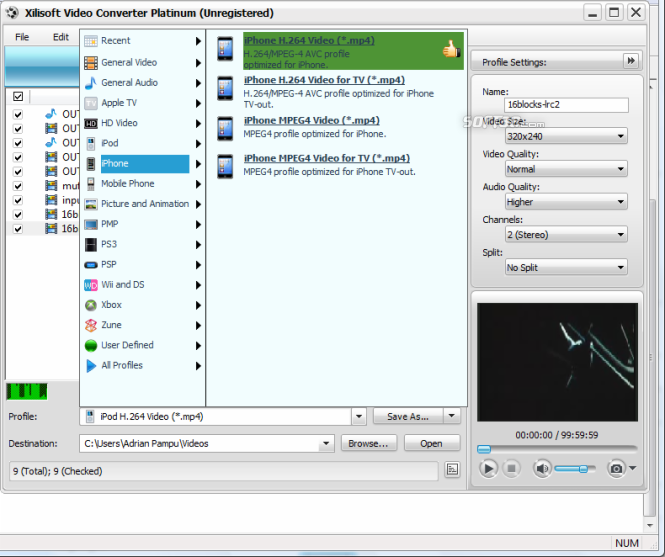The height and width of the screenshot is (557, 665).
Task: Click the iPhone H.264 Video for TV icon
Action: tap(225, 88)
